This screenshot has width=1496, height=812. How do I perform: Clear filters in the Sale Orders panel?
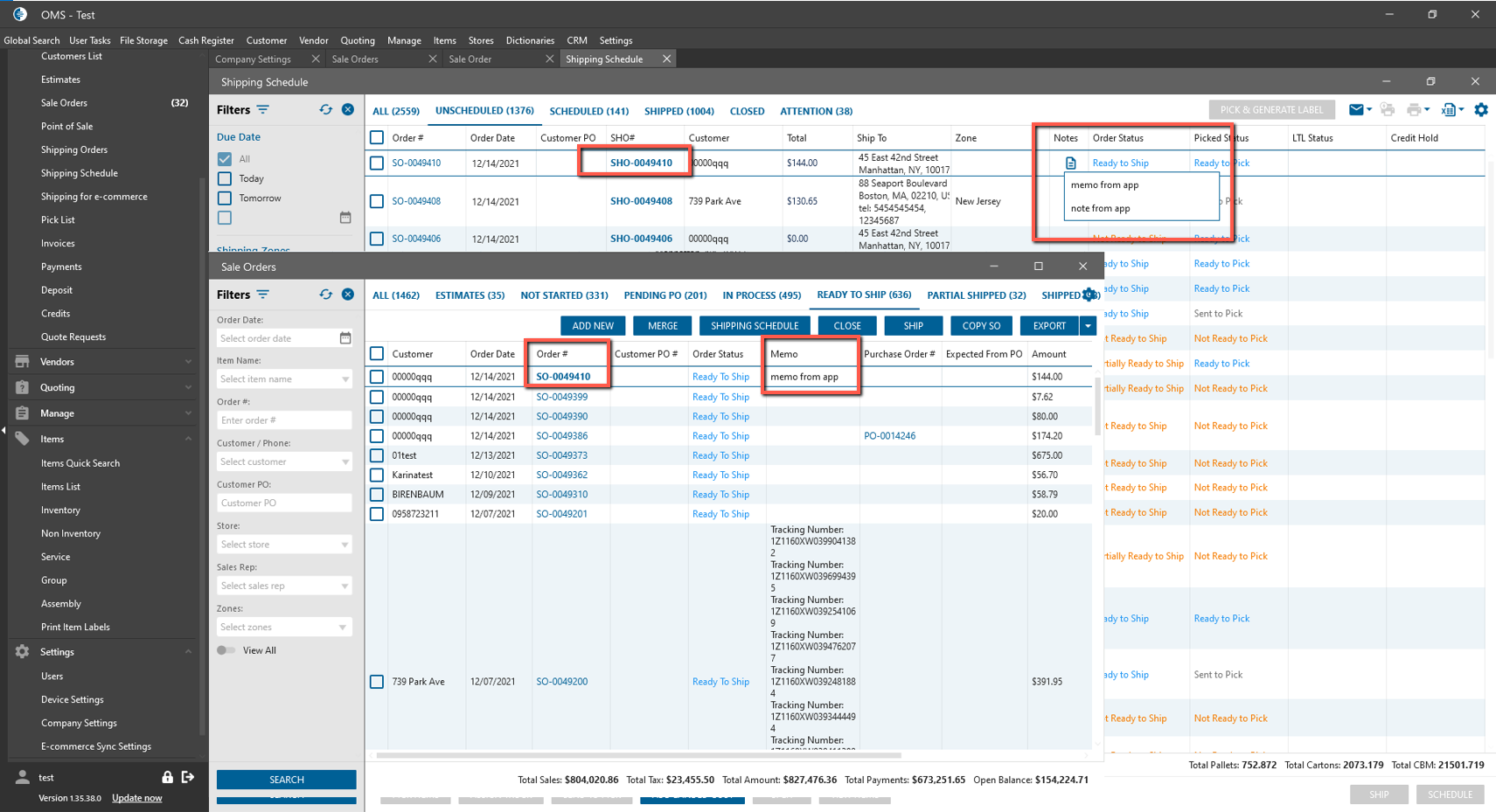(348, 295)
